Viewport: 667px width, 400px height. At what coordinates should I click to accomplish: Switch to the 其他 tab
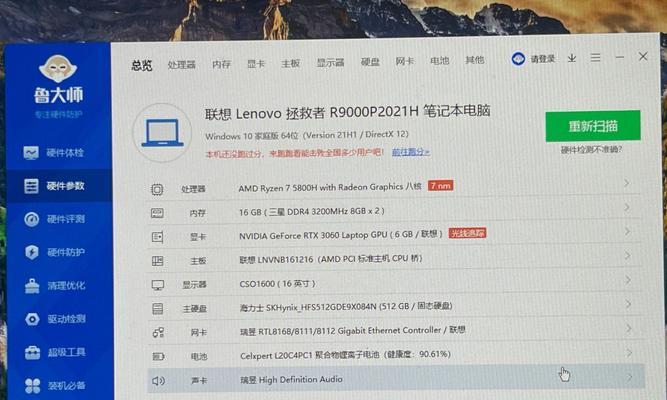474,60
